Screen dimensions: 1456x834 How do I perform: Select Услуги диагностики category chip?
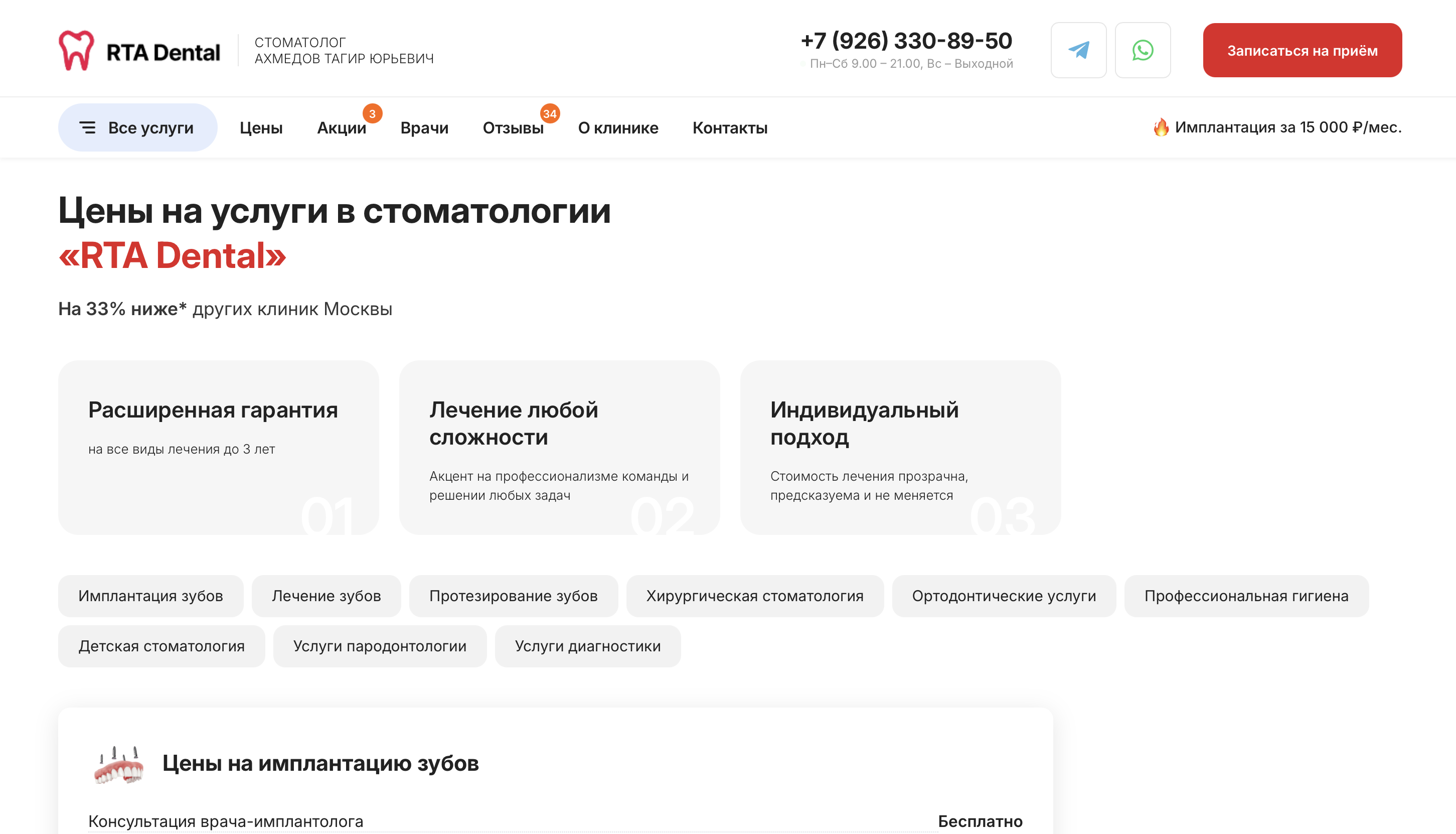(588, 646)
